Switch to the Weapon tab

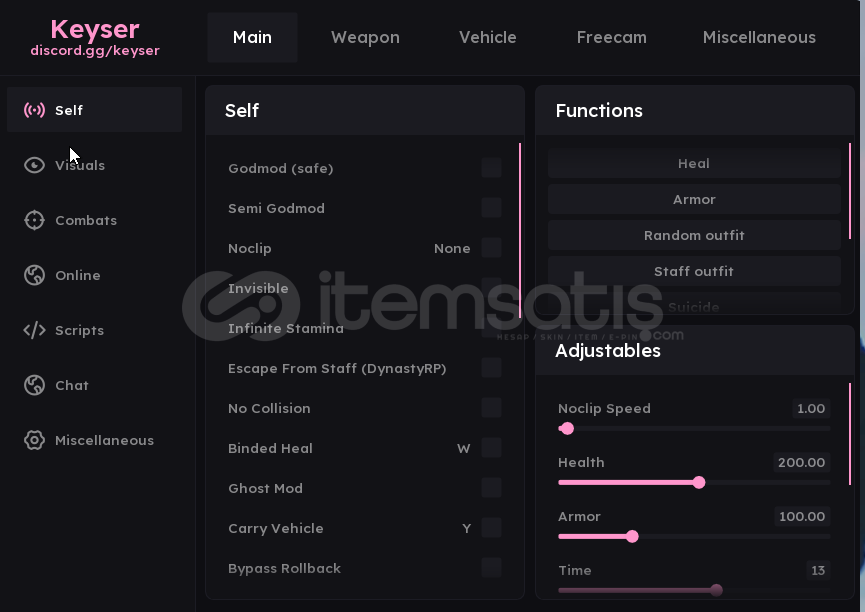coord(365,37)
